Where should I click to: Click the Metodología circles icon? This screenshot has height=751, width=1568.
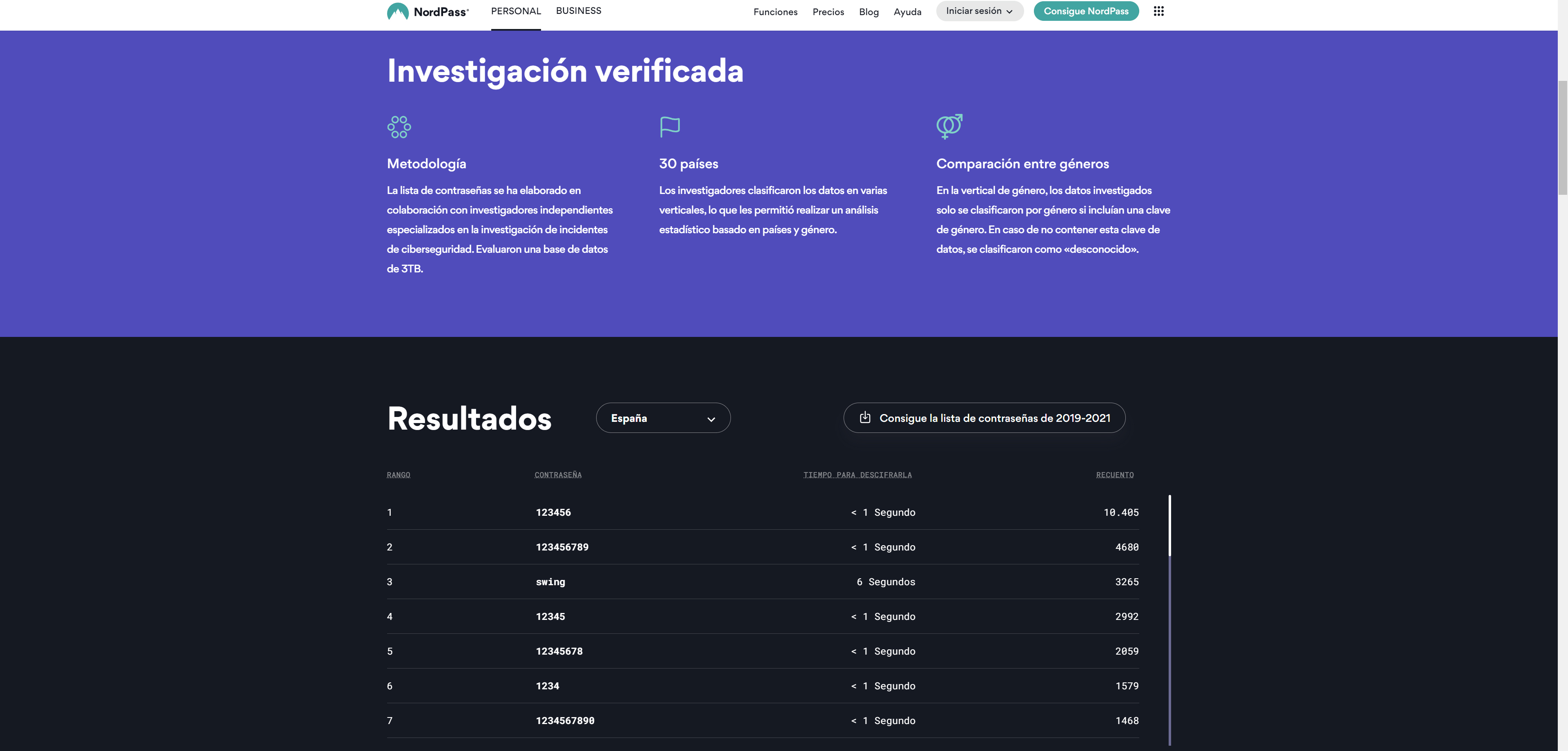click(399, 127)
